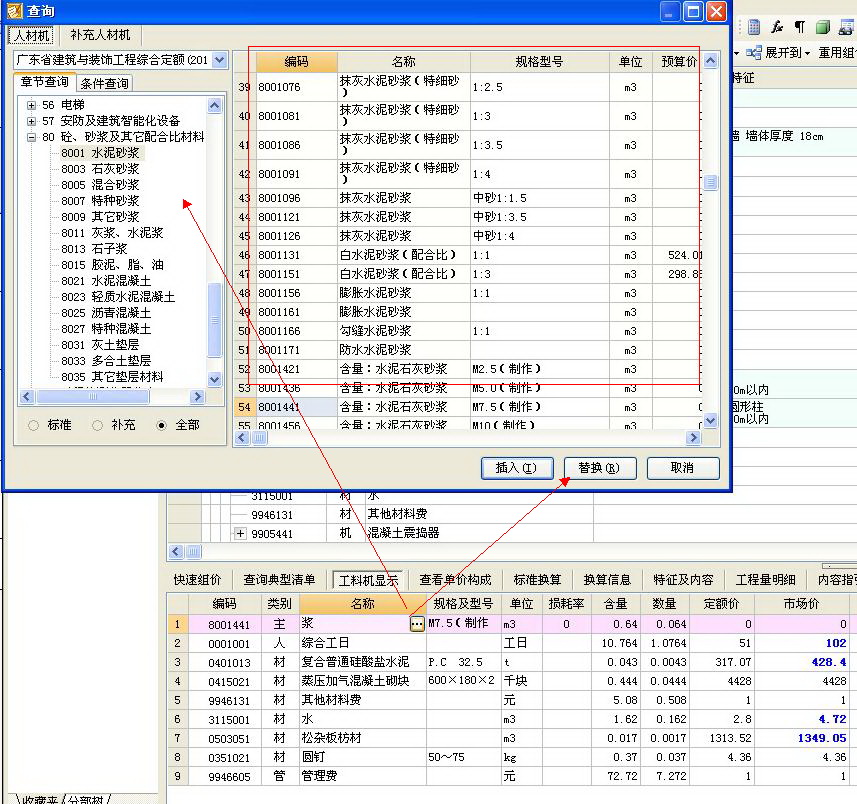This screenshot has height=804, width=857.
Task: Open the 工程量明细 tab
Action: tap(765, 580)
